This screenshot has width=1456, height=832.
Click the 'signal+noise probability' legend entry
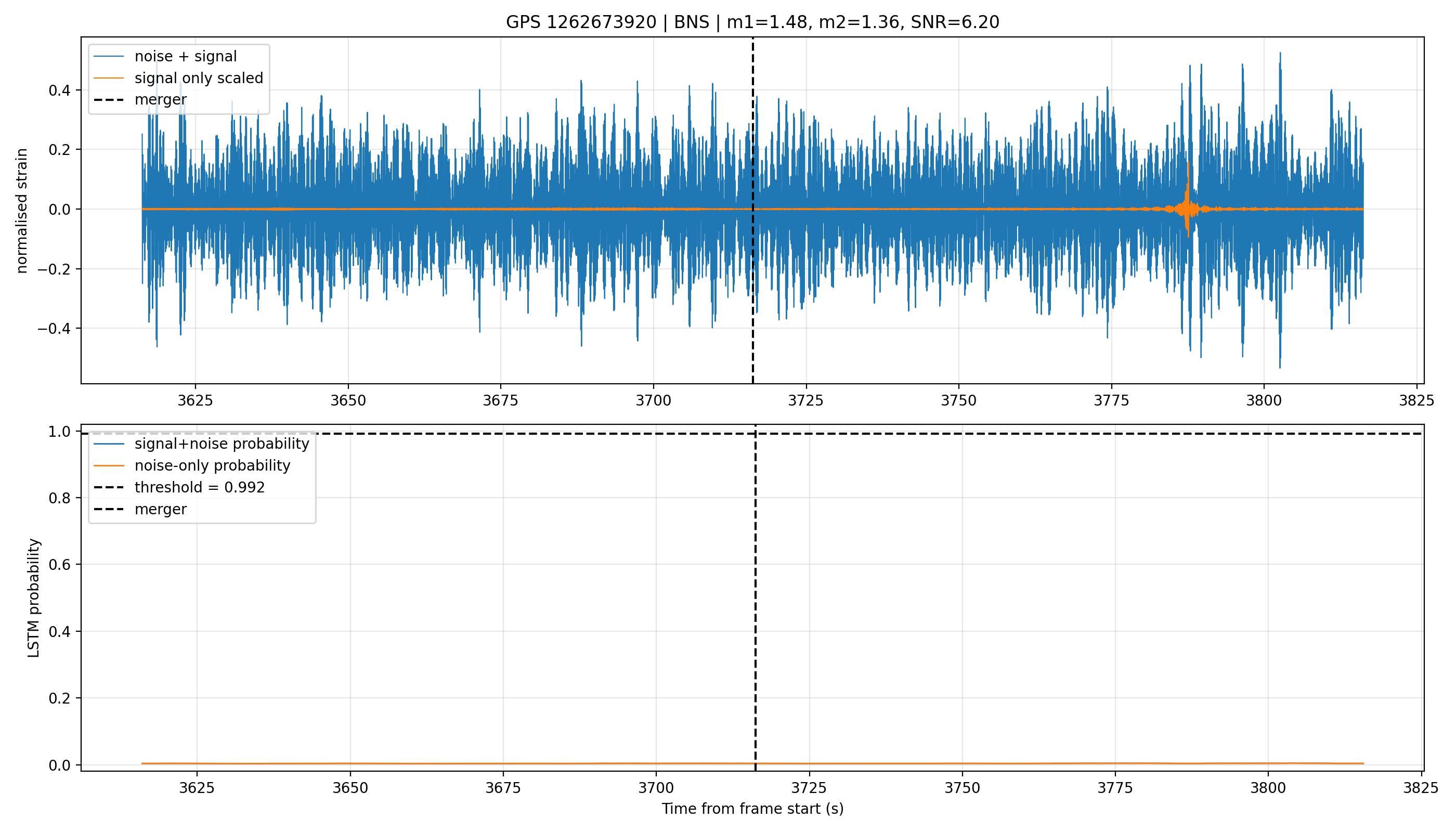pos(201,444)
